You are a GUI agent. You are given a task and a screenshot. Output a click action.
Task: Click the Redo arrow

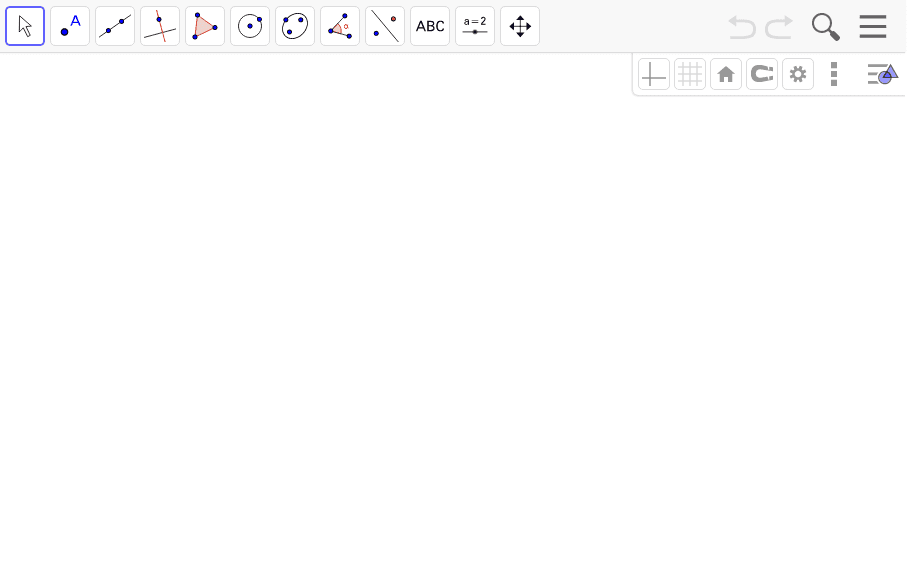(x=779, y=27)
